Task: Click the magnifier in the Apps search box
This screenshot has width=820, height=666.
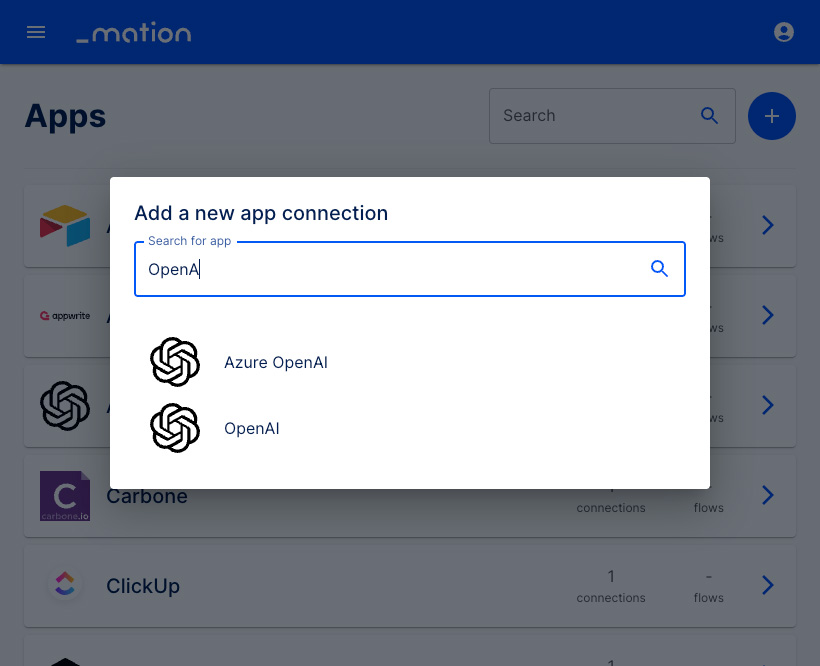Action: click(709, 116)
